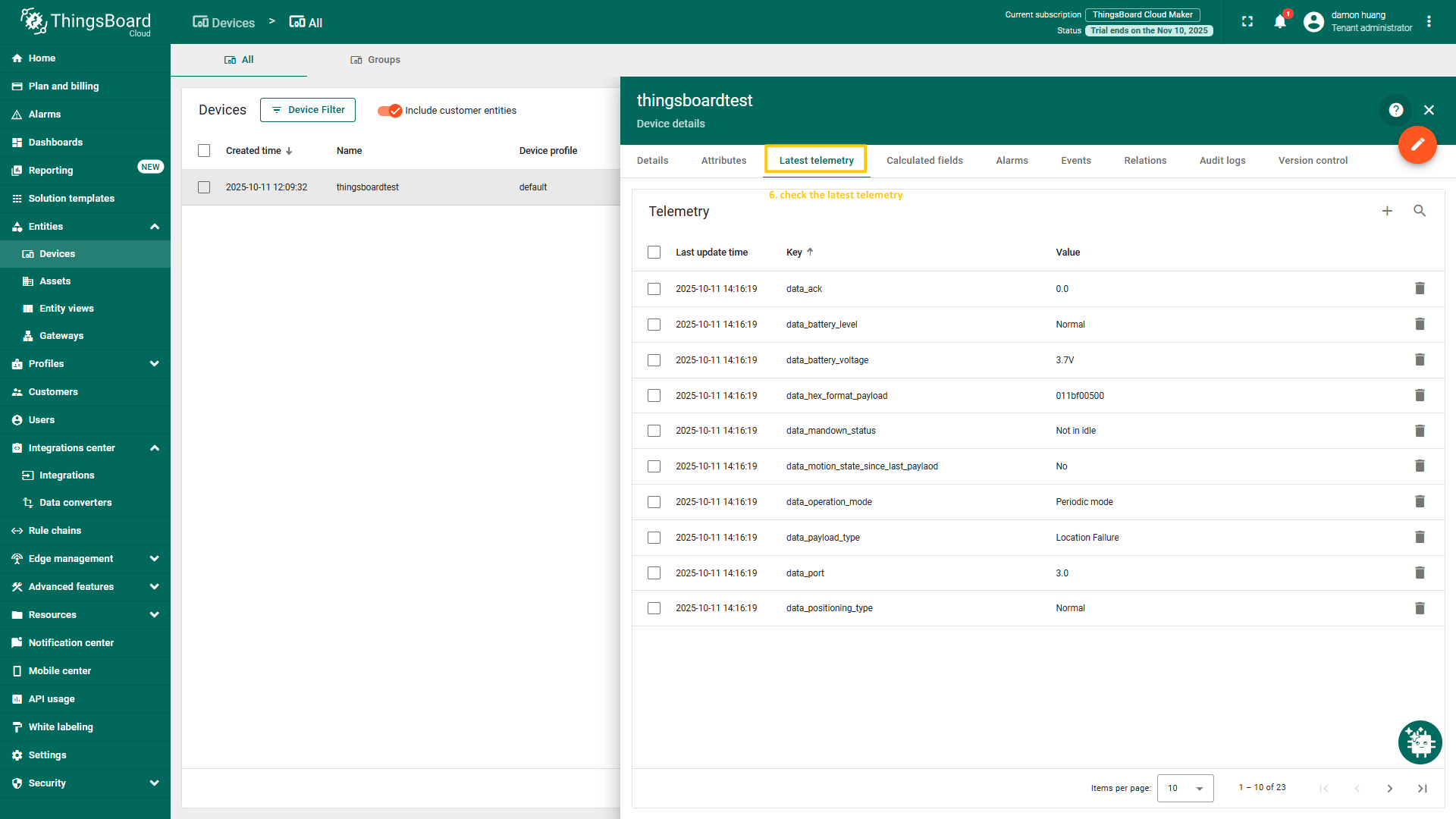Open the AI assistant robot icon
The height and width of the screenshot is (819, 1456).
(x=1420, y=742)
